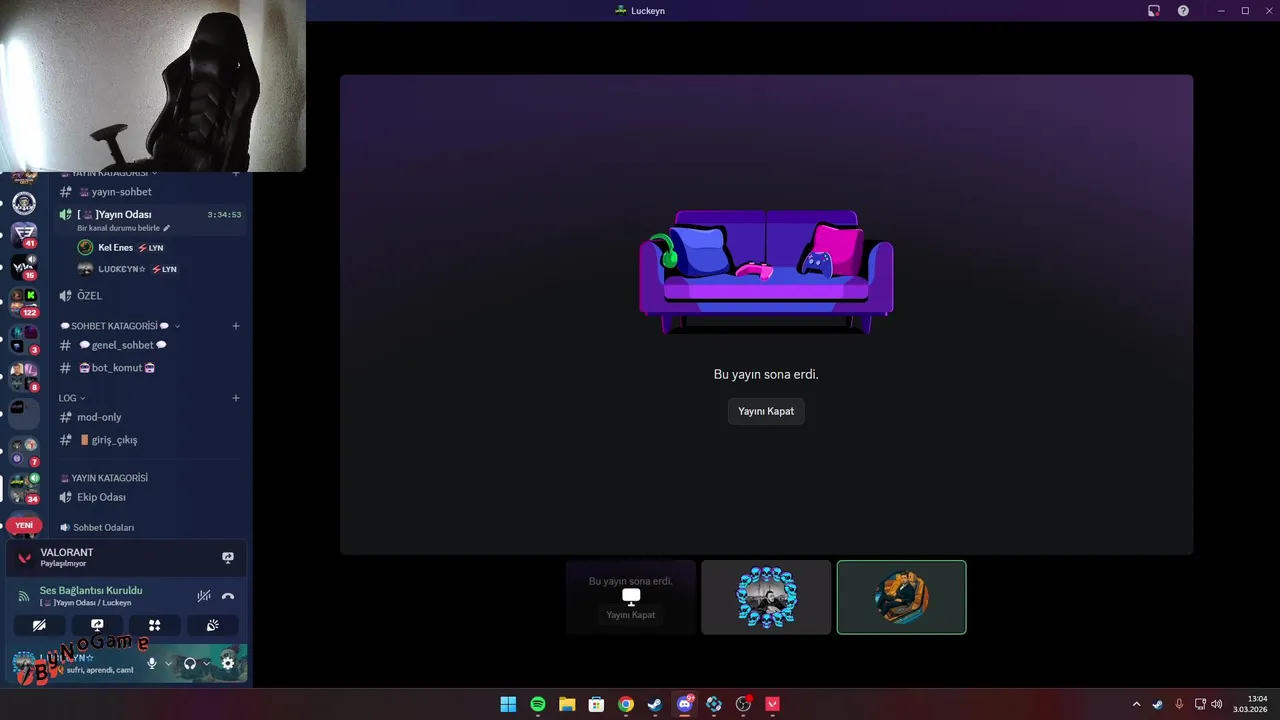This screenshot has width=1280, height=720.
Task: Click Ses Bağlantısı Kuruldu connection status
Action: pyautogui.click(x=91, y=590)
